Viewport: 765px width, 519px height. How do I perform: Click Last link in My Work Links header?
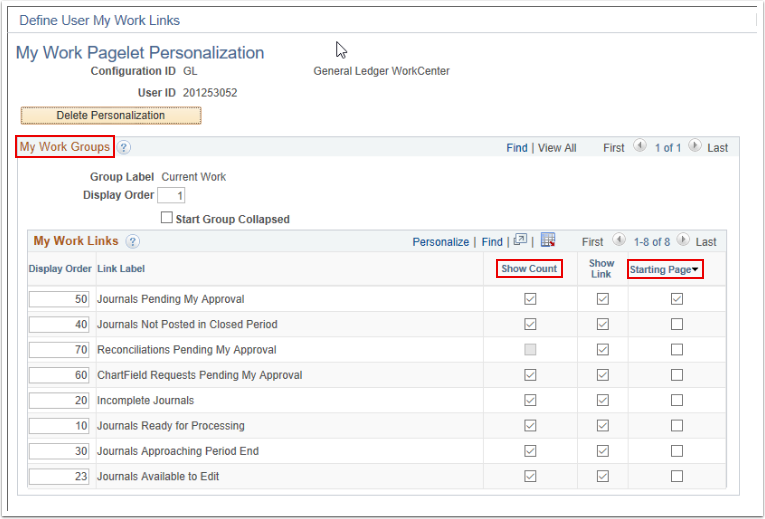pos(706,242)
